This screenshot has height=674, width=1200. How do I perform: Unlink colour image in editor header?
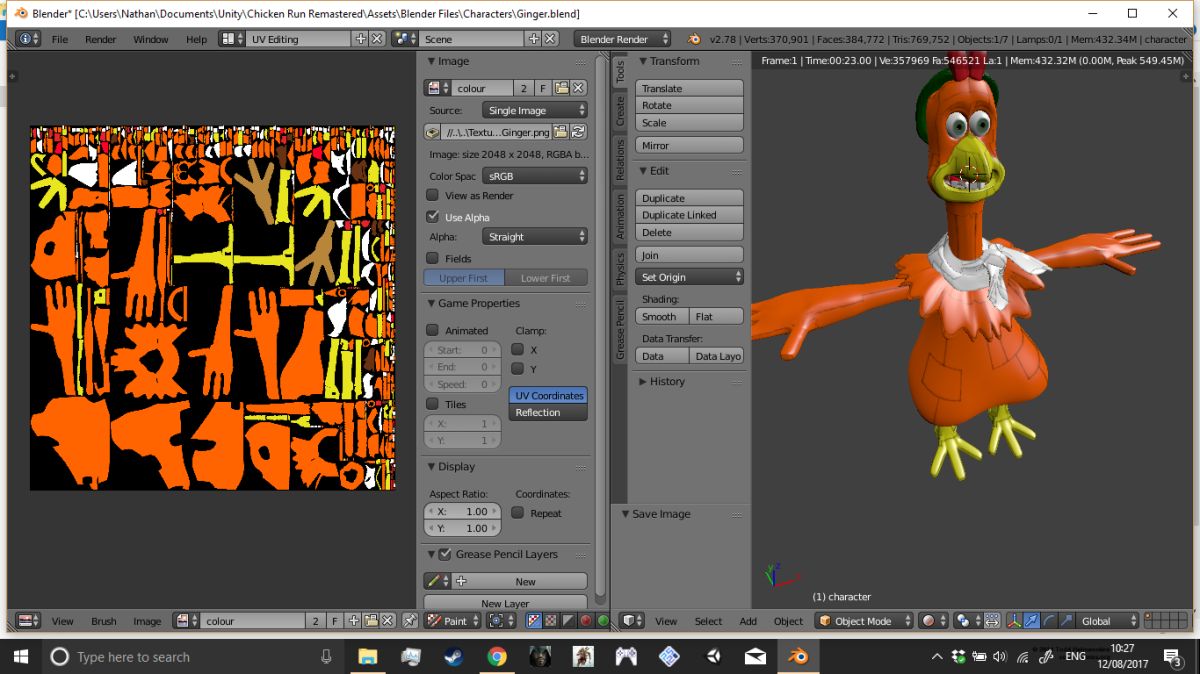click(386, 621)
